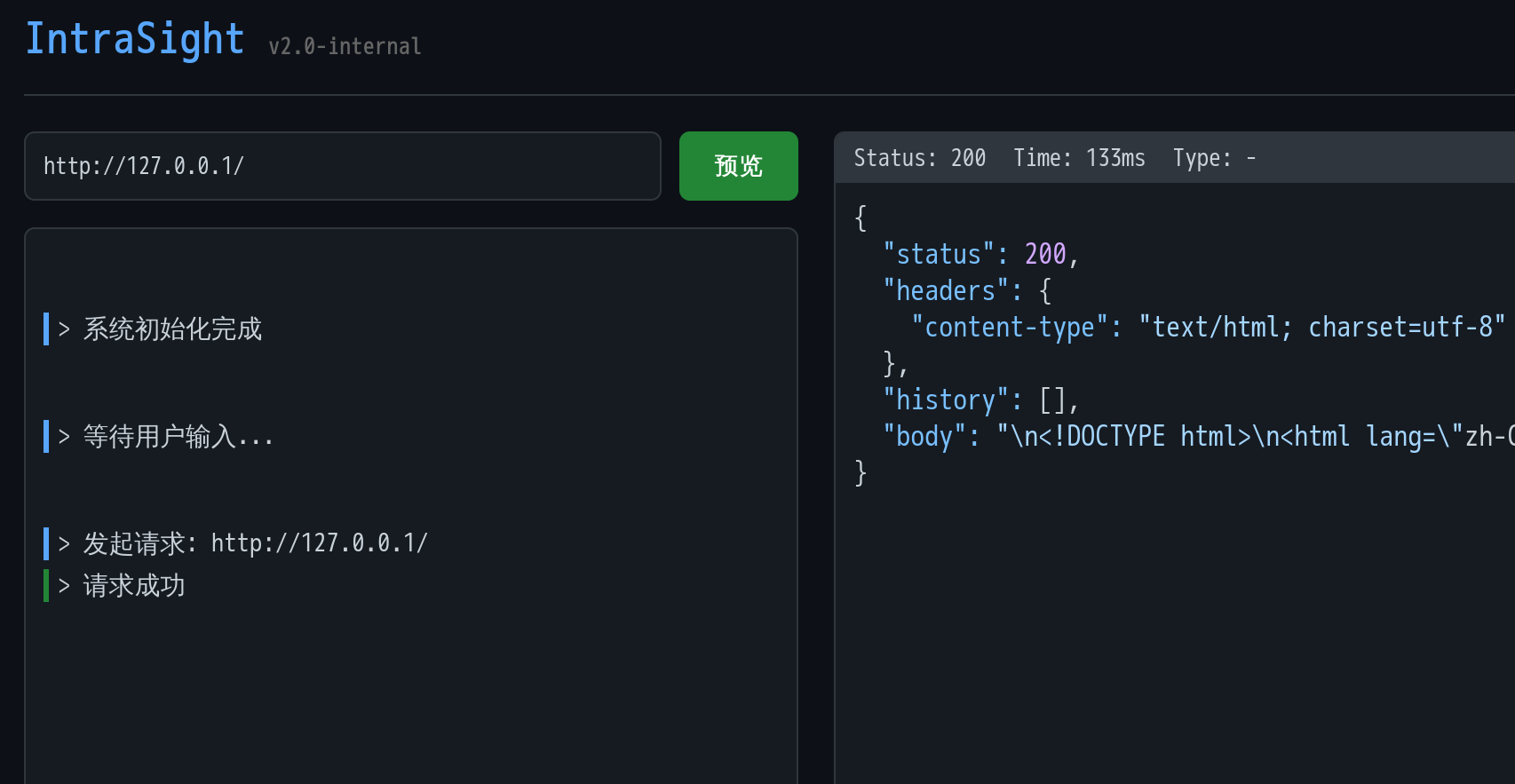Click the v2.0-internal version label
Screen dimensions: 1515x784
pyautogui.click(x=345, y=46)
